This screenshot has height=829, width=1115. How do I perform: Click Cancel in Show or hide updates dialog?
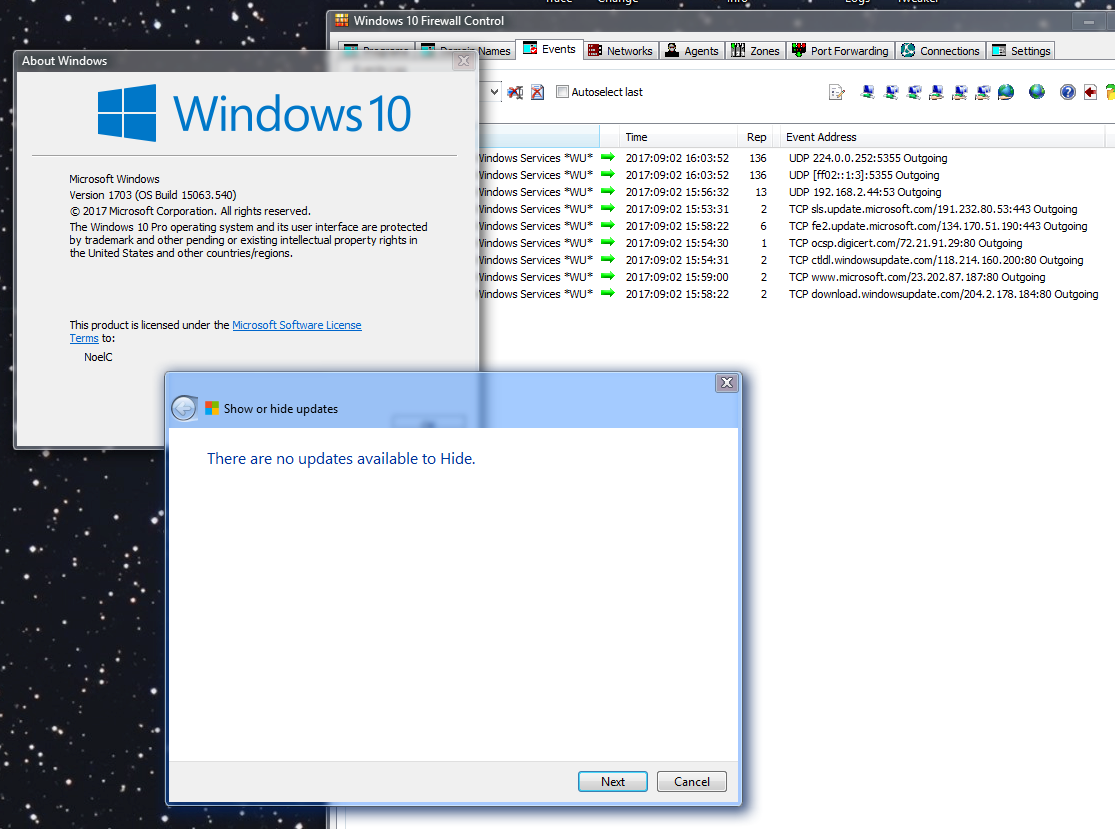pyautogui.click(x=692, y=781)
